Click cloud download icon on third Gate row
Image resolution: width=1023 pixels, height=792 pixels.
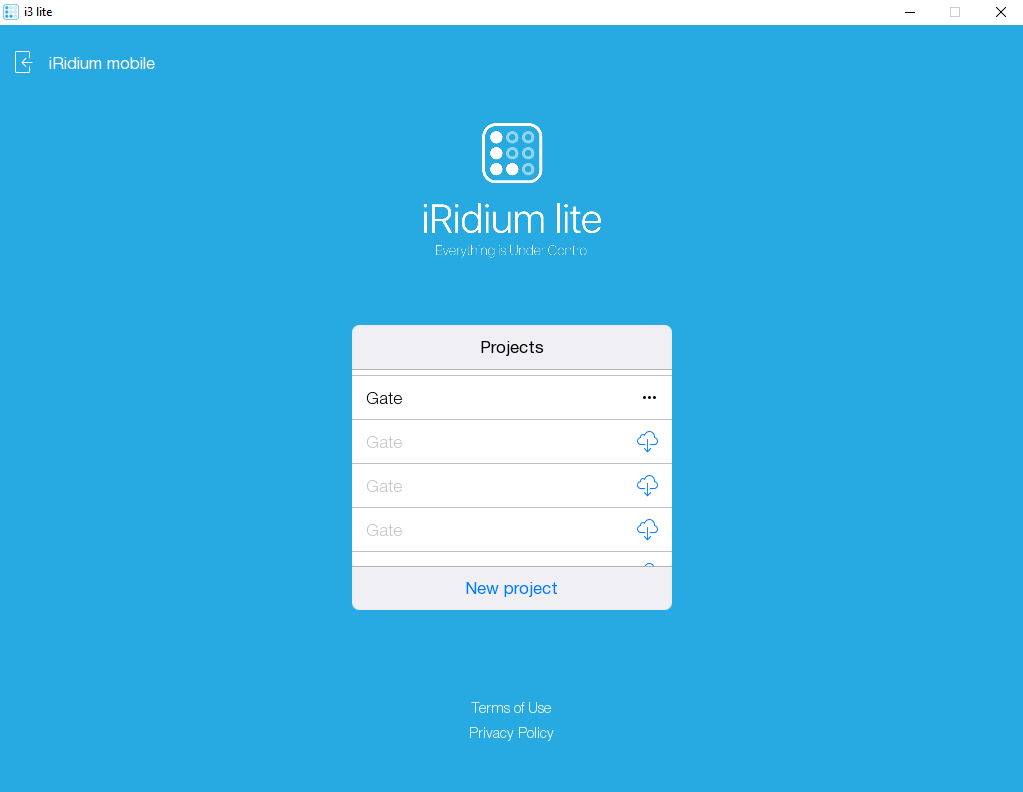click(647, 486)
